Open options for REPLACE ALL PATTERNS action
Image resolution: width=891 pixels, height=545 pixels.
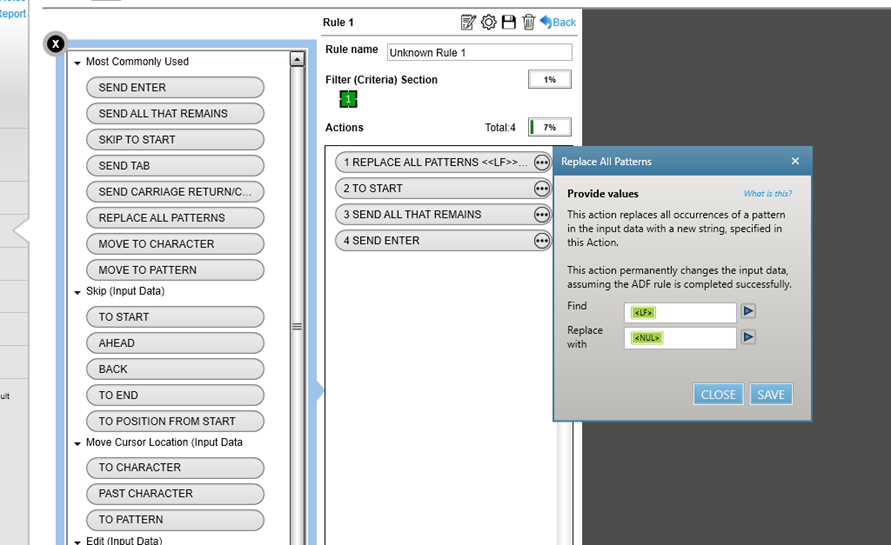542,162
